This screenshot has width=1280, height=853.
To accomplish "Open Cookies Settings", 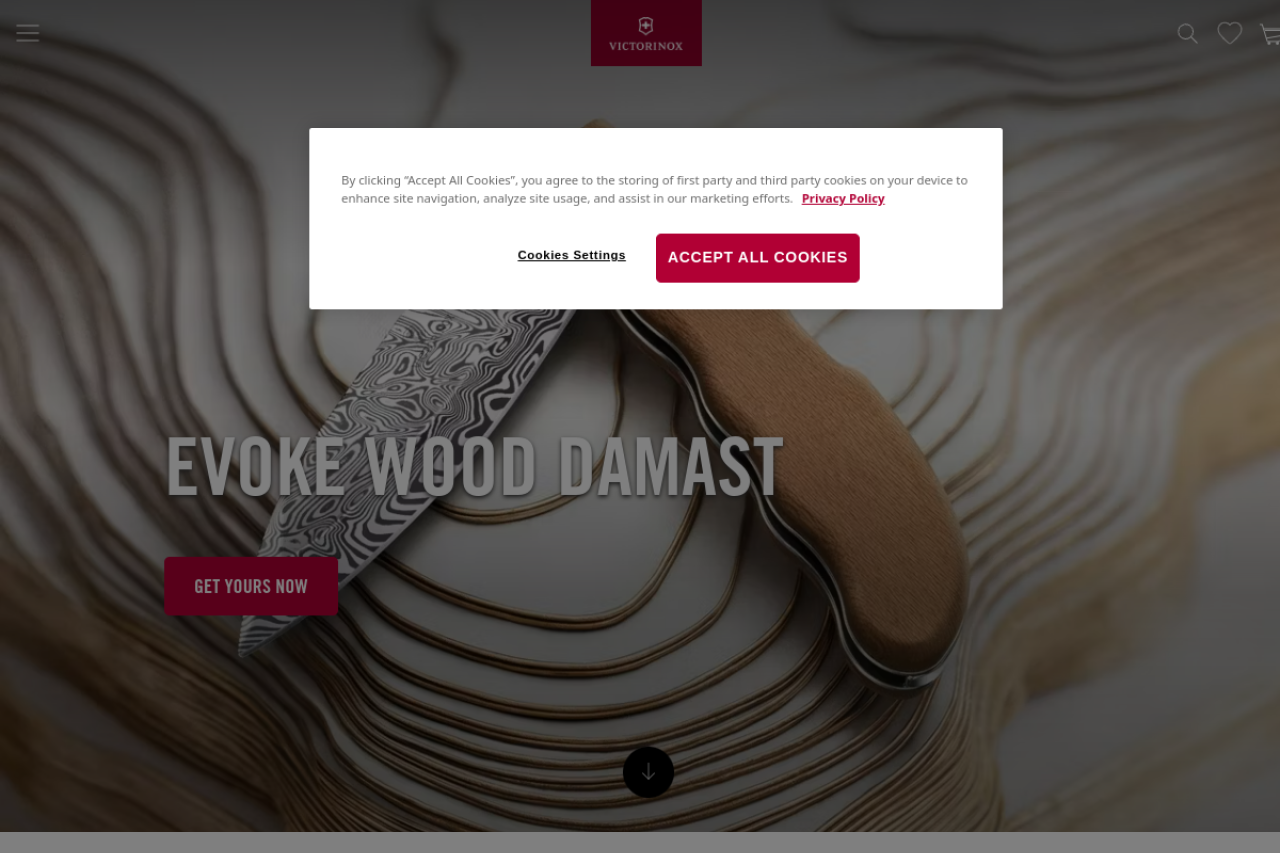I will (x=572, y=255).
